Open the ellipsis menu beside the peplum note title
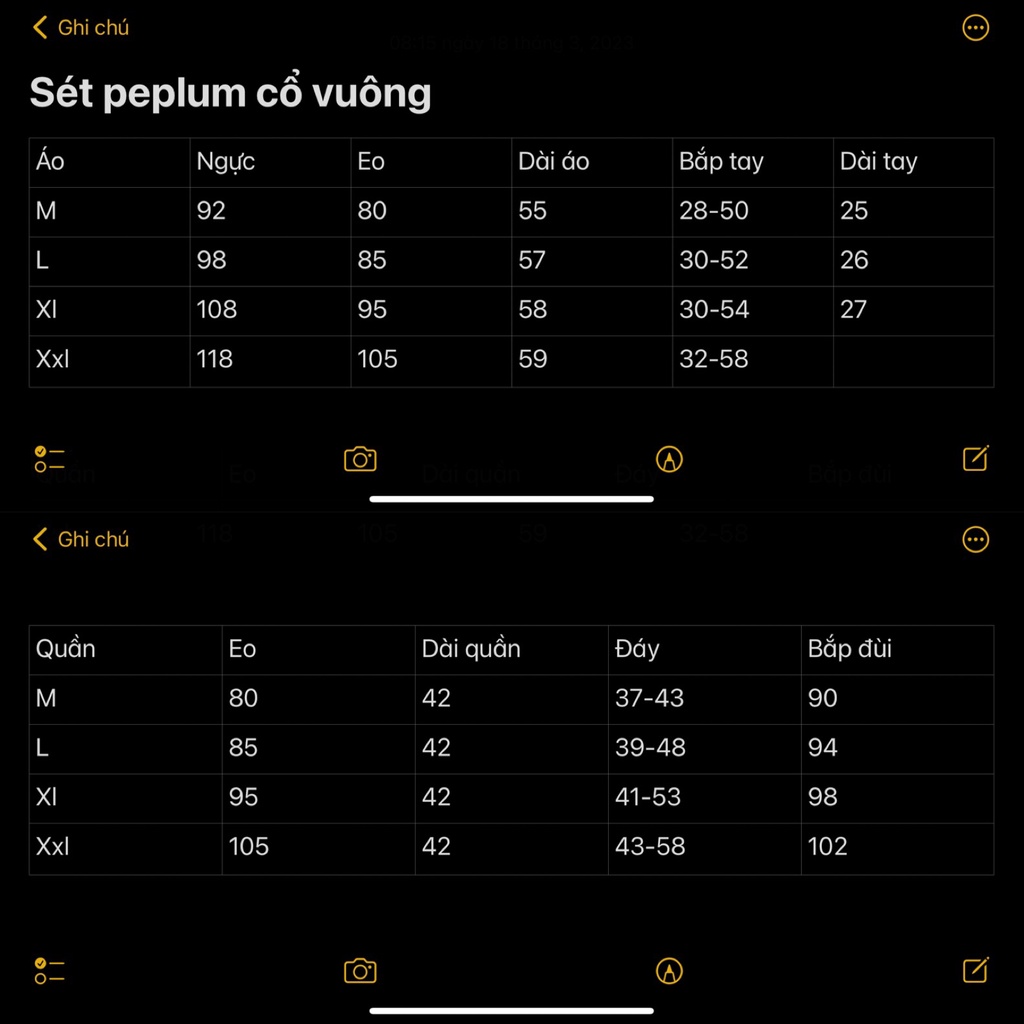 [975, 28]
